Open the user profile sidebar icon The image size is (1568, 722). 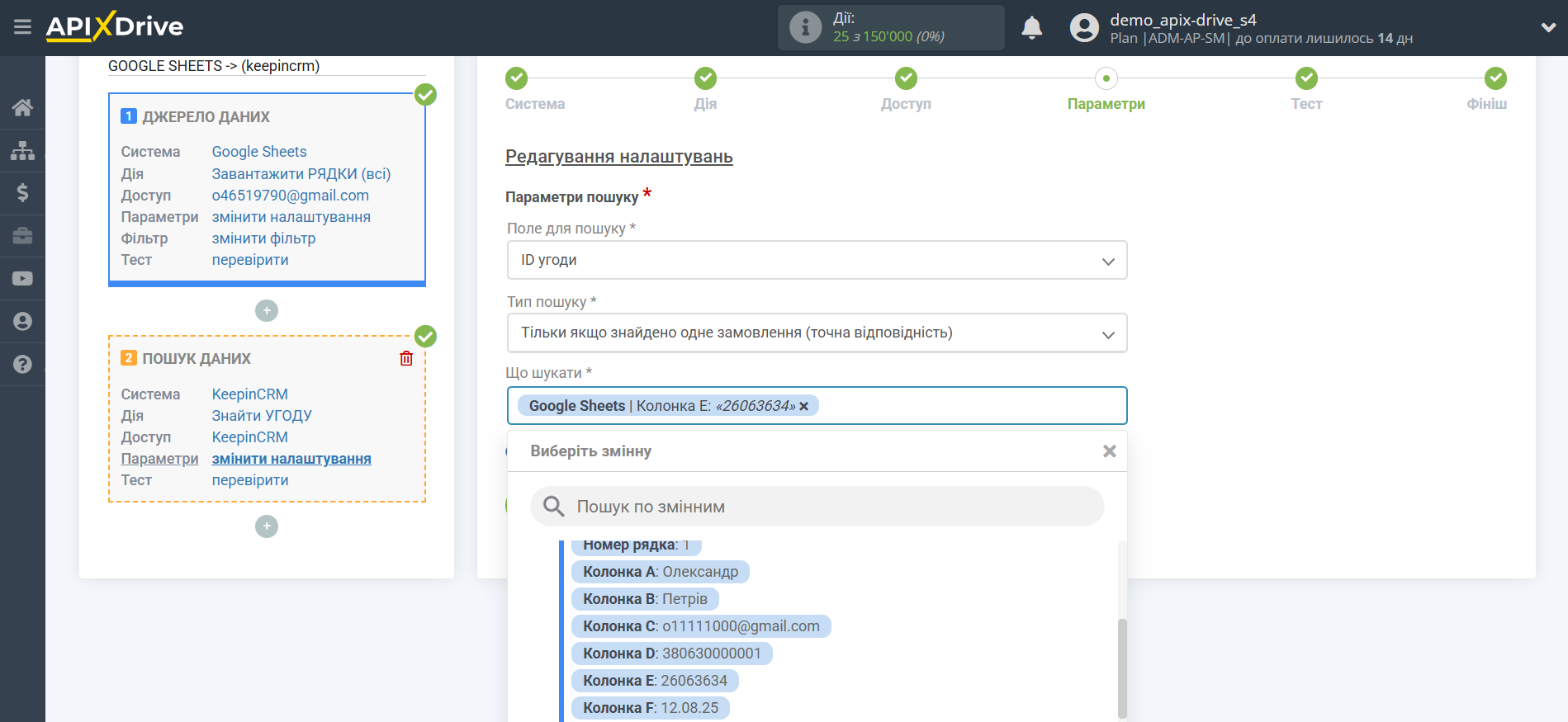point(22,322)
